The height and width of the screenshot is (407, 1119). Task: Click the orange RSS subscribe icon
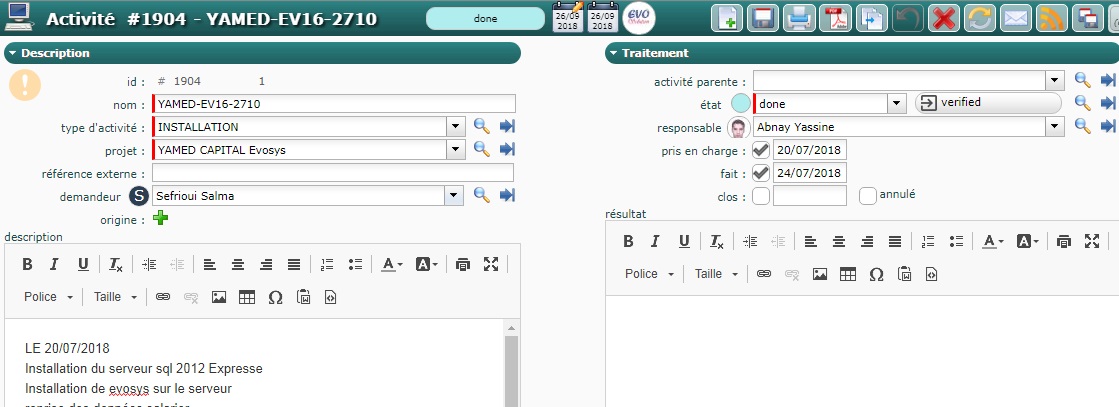point(1051,19)
